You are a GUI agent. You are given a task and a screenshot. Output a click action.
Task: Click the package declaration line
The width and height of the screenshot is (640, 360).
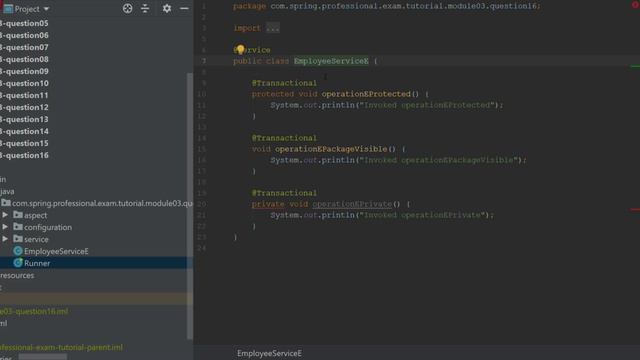tap(387, 6)
